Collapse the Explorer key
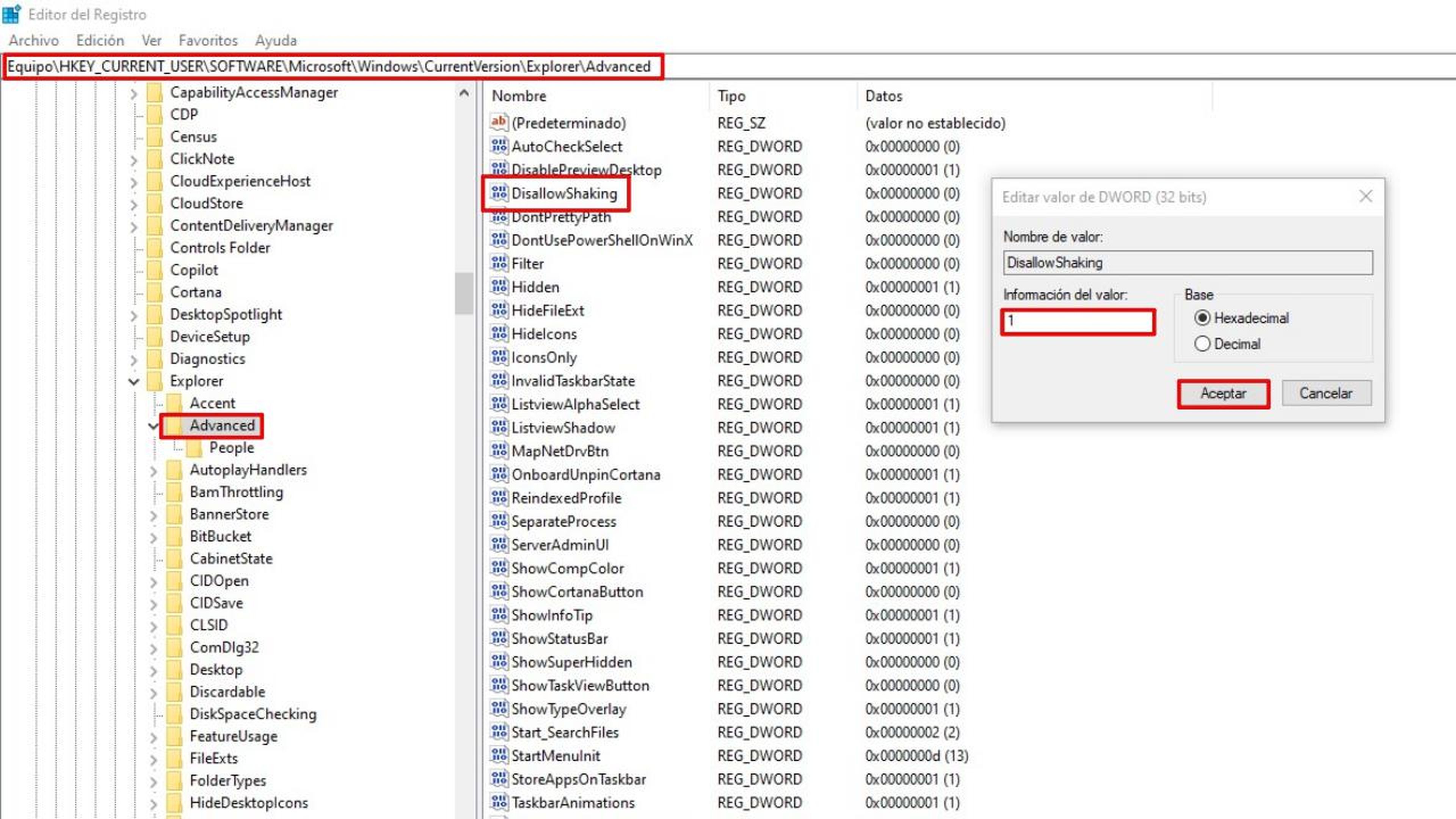 133,381
